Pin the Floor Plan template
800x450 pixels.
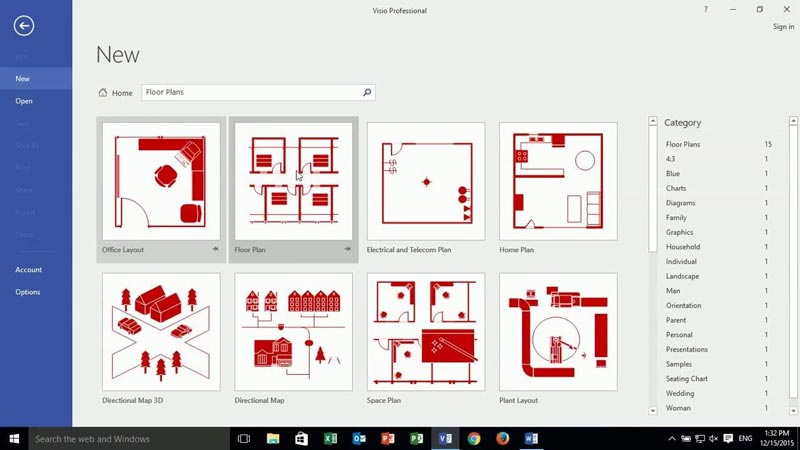(x=347, y=249)
